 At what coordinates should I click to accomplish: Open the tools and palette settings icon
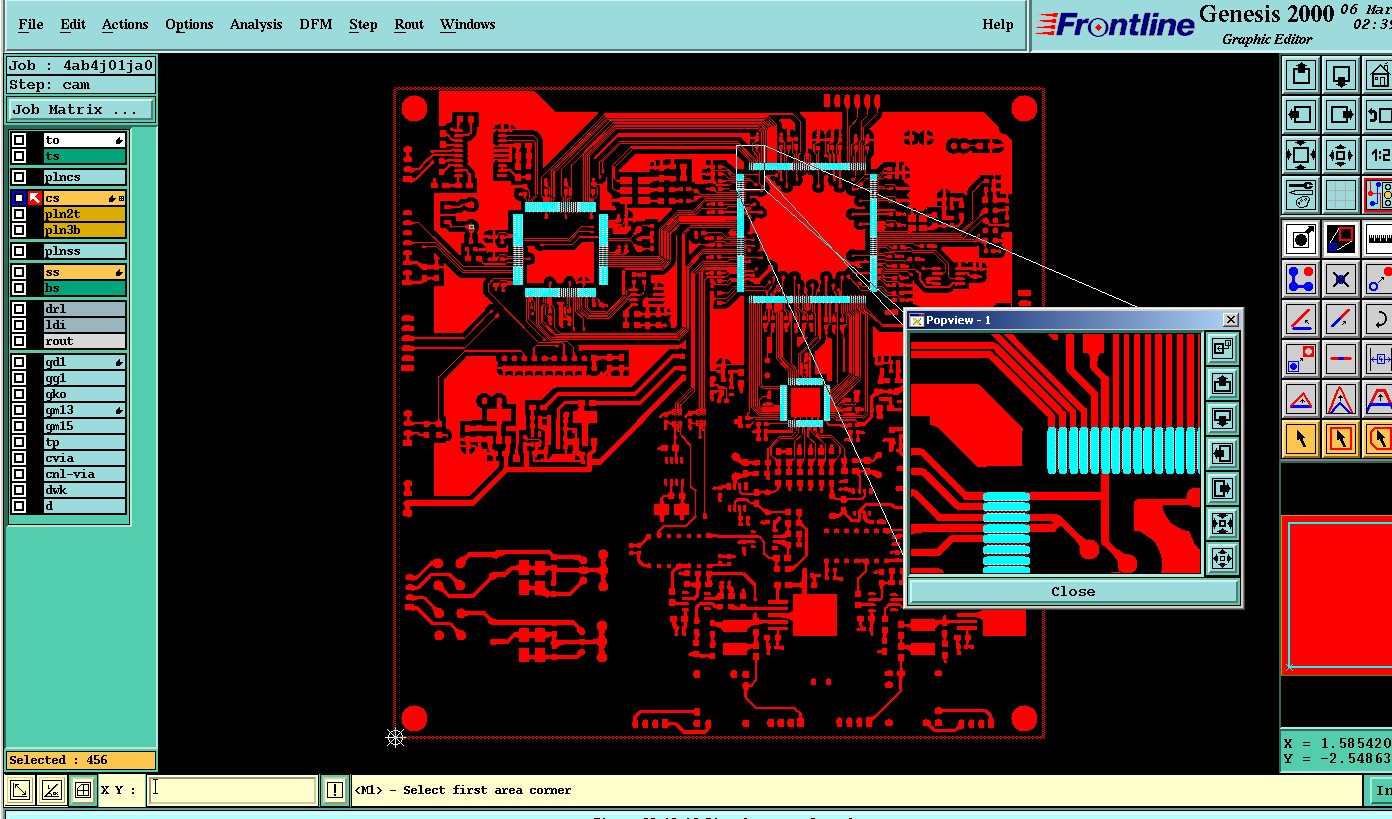tap(1301, 195)
